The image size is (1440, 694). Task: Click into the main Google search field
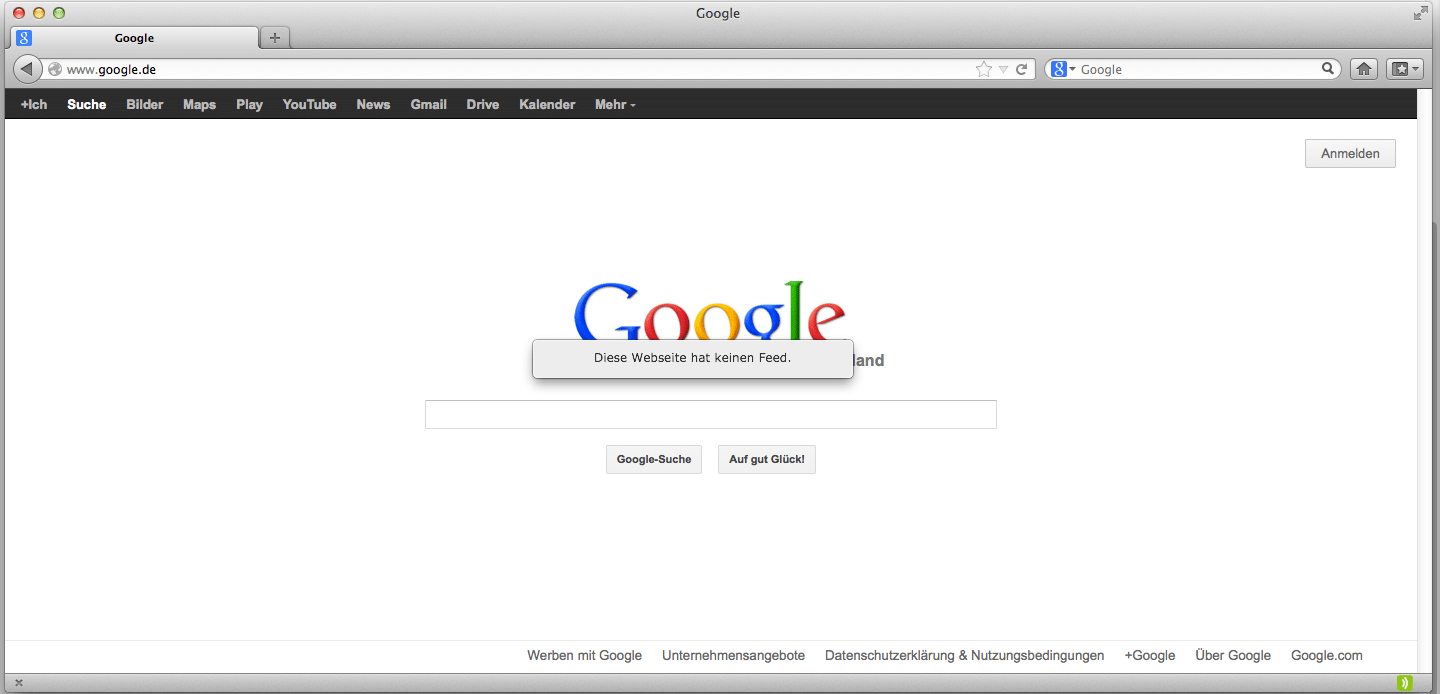pyautogui.click(x=710, y=414)
